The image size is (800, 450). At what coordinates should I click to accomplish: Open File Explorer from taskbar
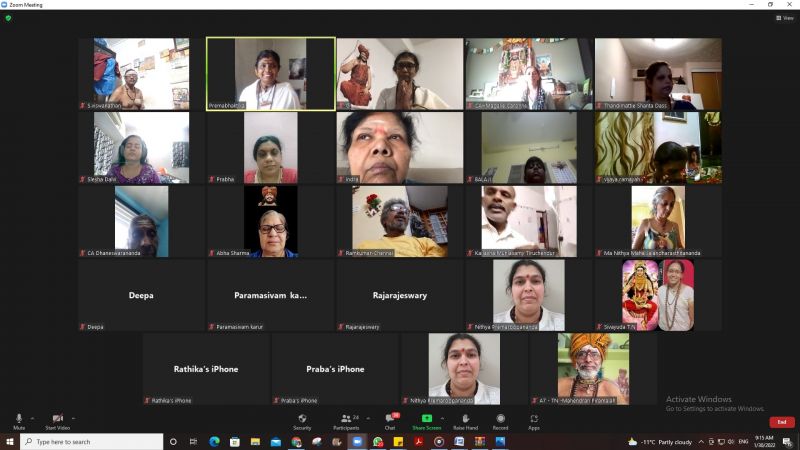[255, 442]
